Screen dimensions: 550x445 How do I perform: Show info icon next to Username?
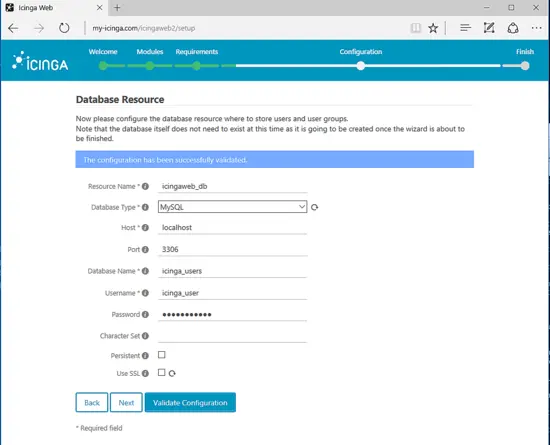(145, 293)
